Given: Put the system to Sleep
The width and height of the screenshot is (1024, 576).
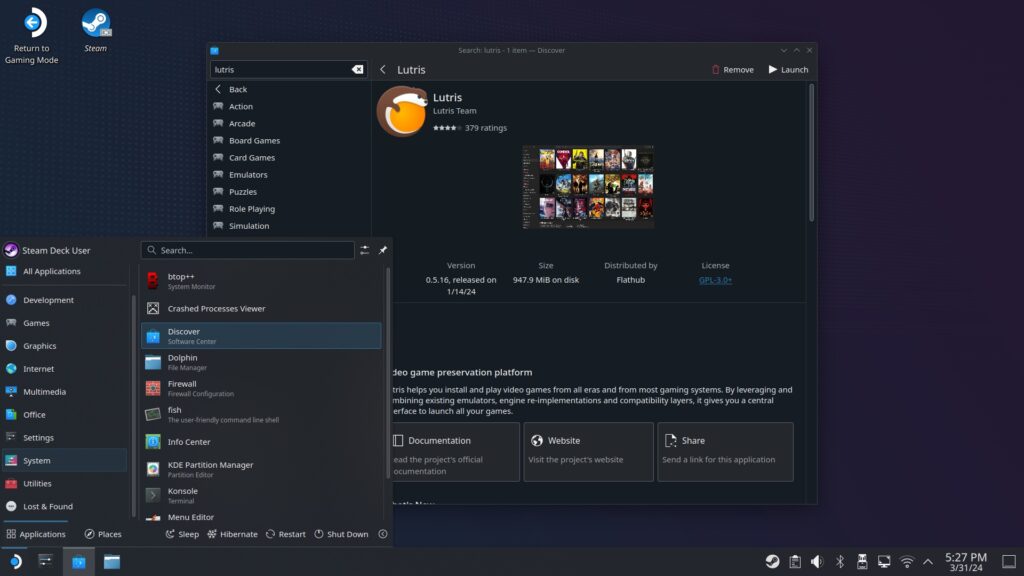Looking at the screenshot, I should pos(182,534).
